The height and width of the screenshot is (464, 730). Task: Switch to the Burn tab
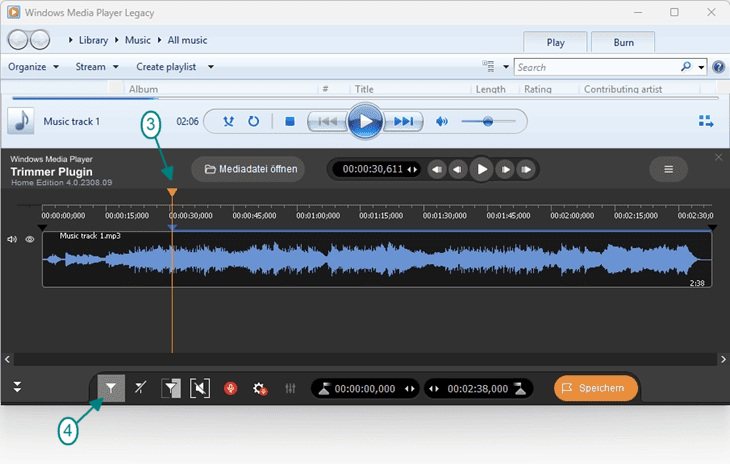pyautogui.click(x=623, y=42)
